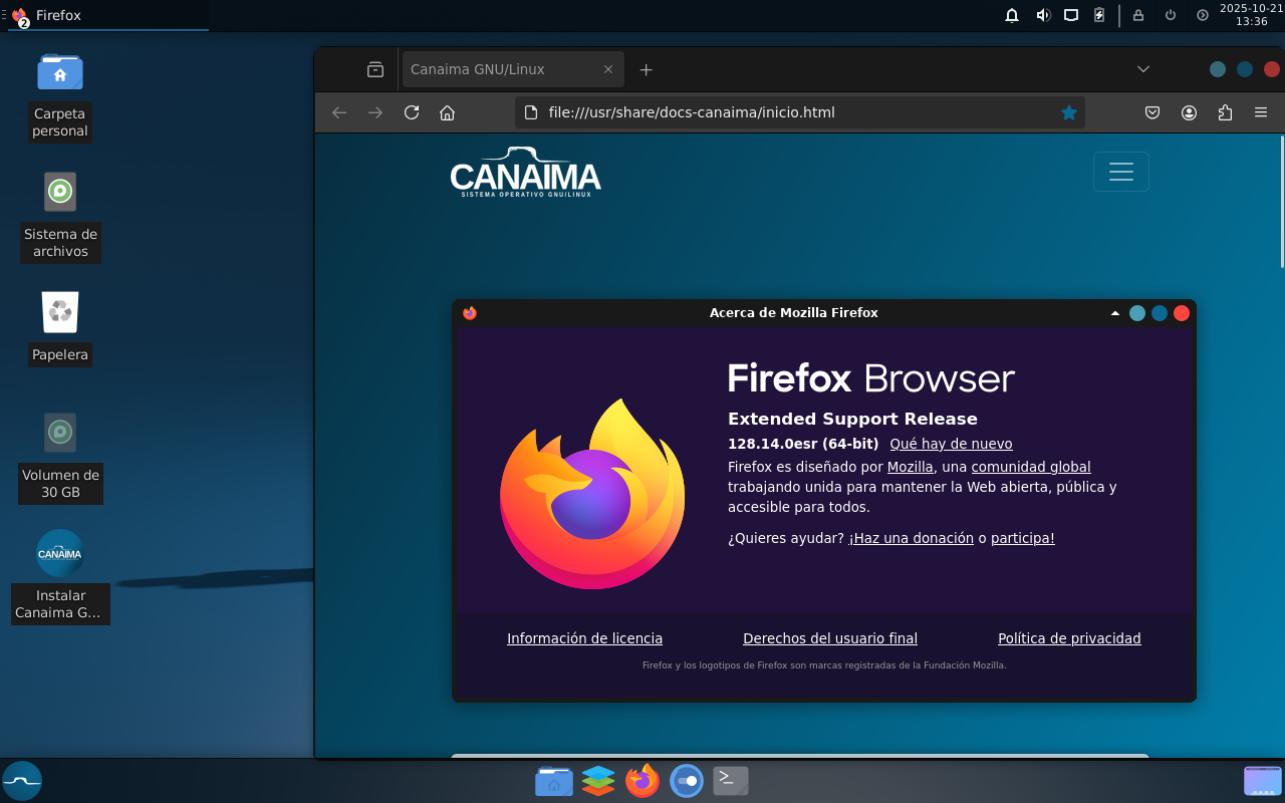Open the Canaima application menu launcher
Screen dimensions: 1285x803
click(22, 781)
